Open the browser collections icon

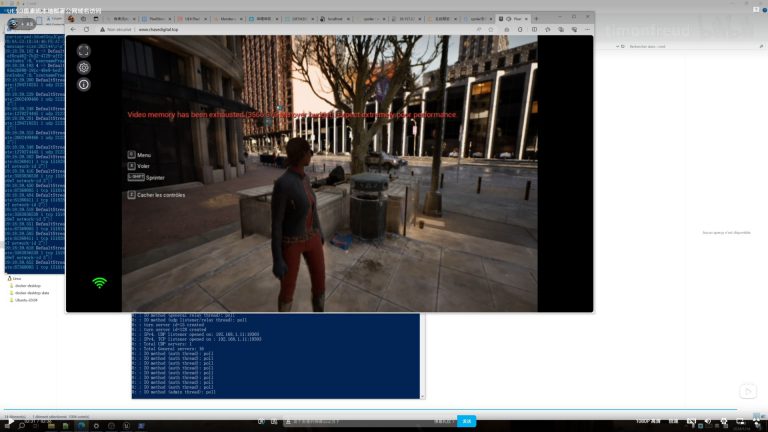pos(561,29)
